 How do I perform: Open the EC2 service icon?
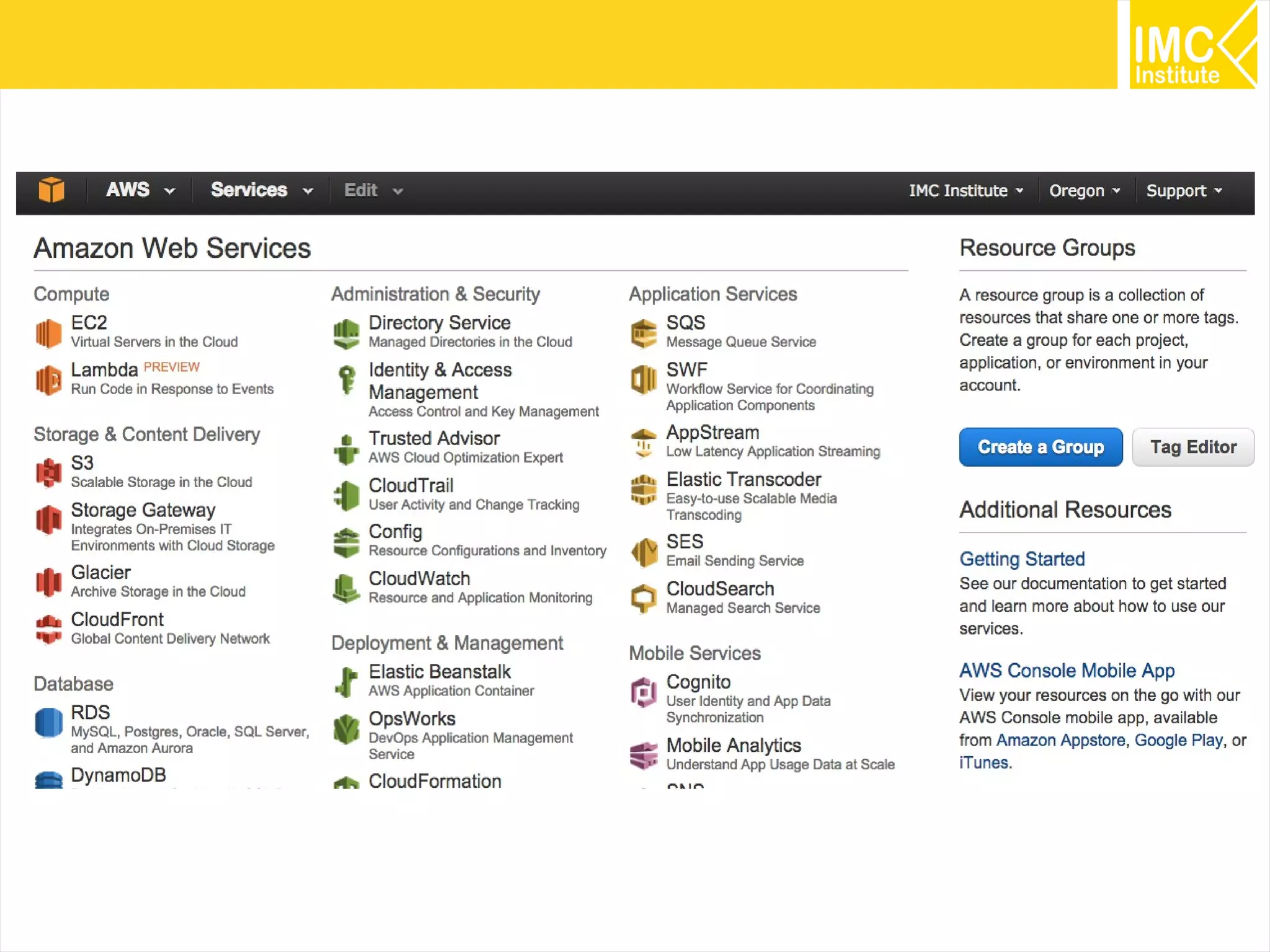coord(48,333)
